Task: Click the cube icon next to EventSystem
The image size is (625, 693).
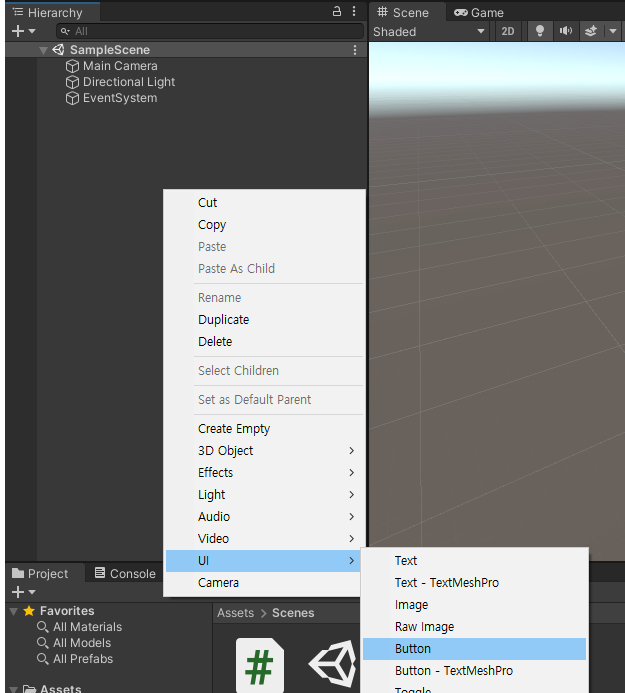Action: click(72, 98)
